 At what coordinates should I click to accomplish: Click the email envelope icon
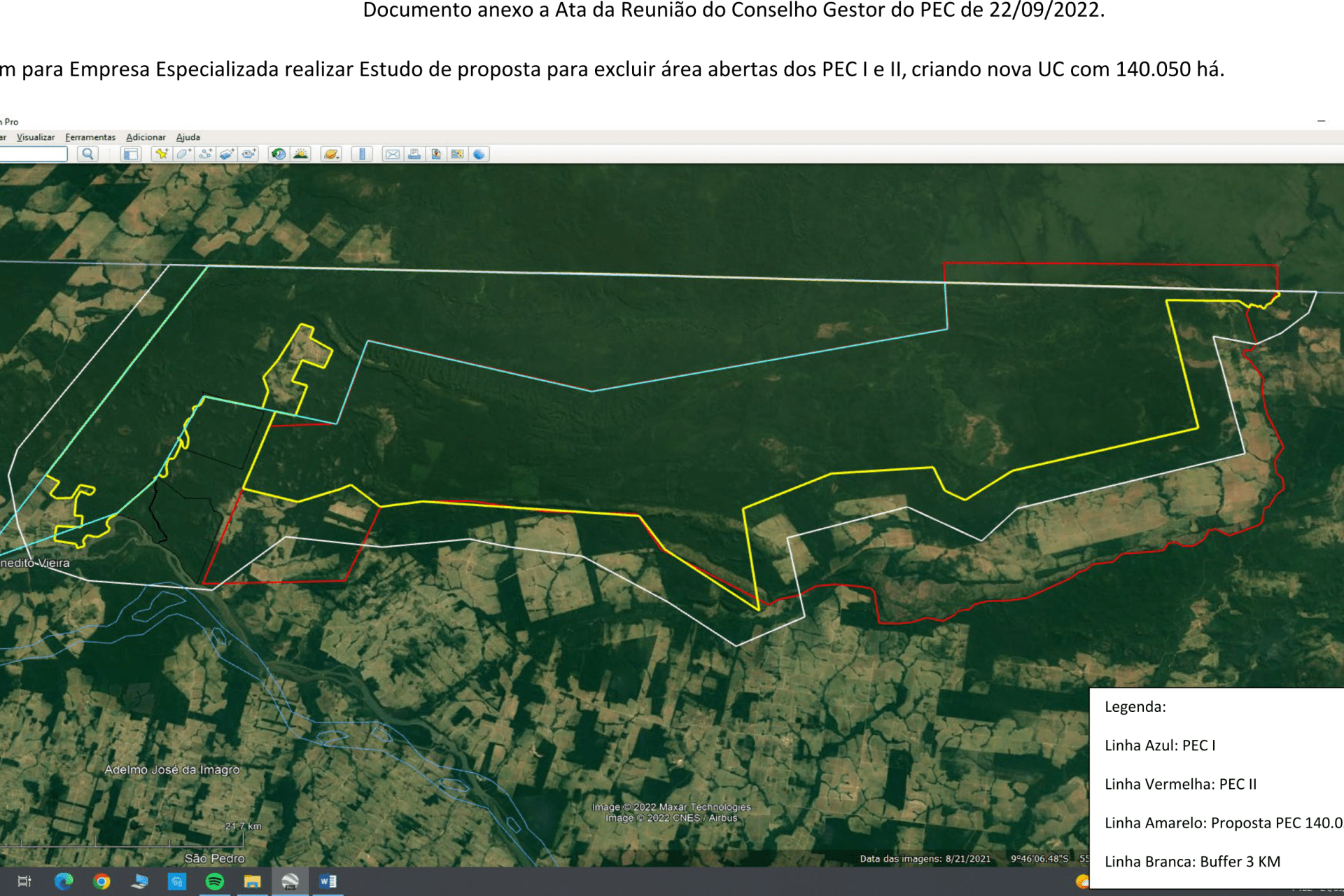[x=392, y=154]
